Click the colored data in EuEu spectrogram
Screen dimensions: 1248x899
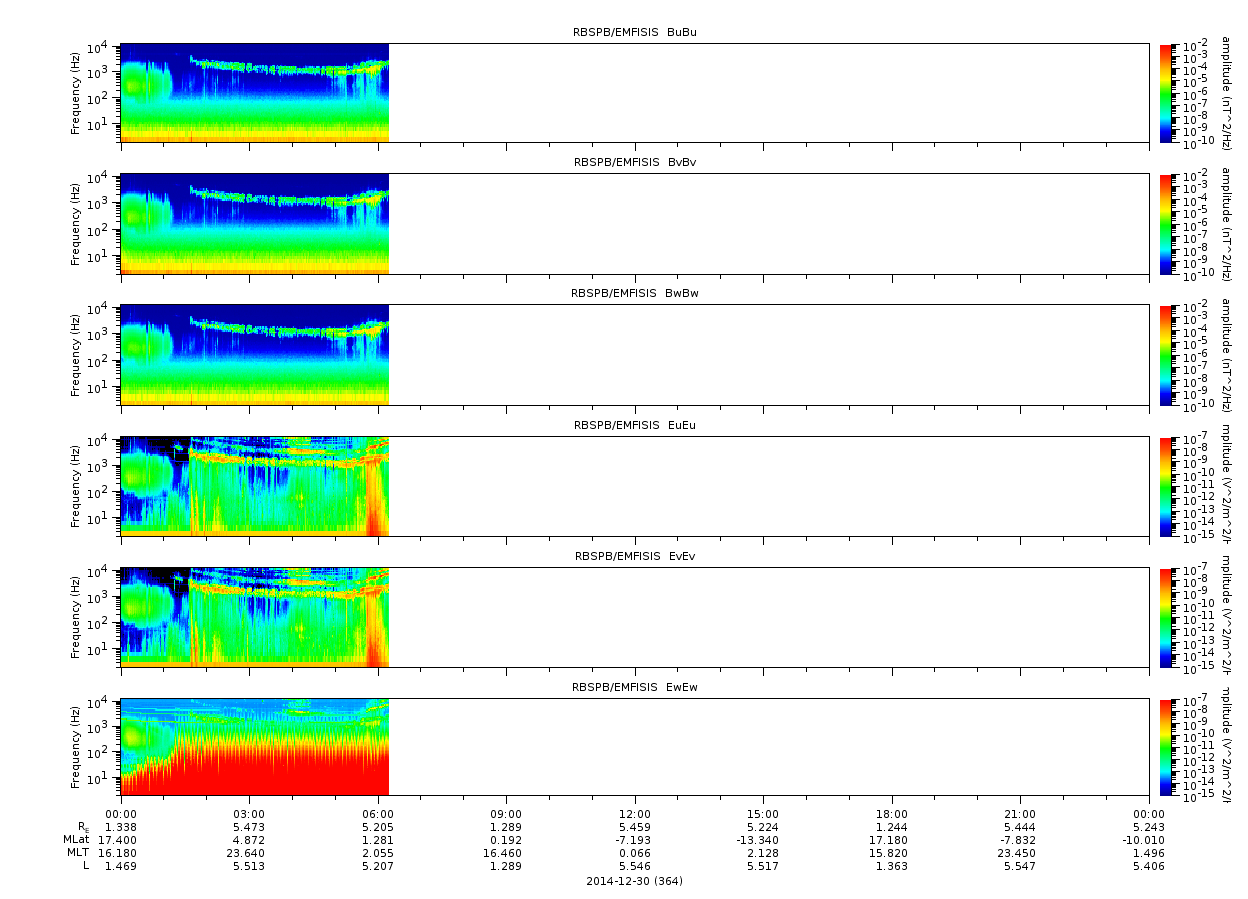pyautogui.click(x=280, y=490)
